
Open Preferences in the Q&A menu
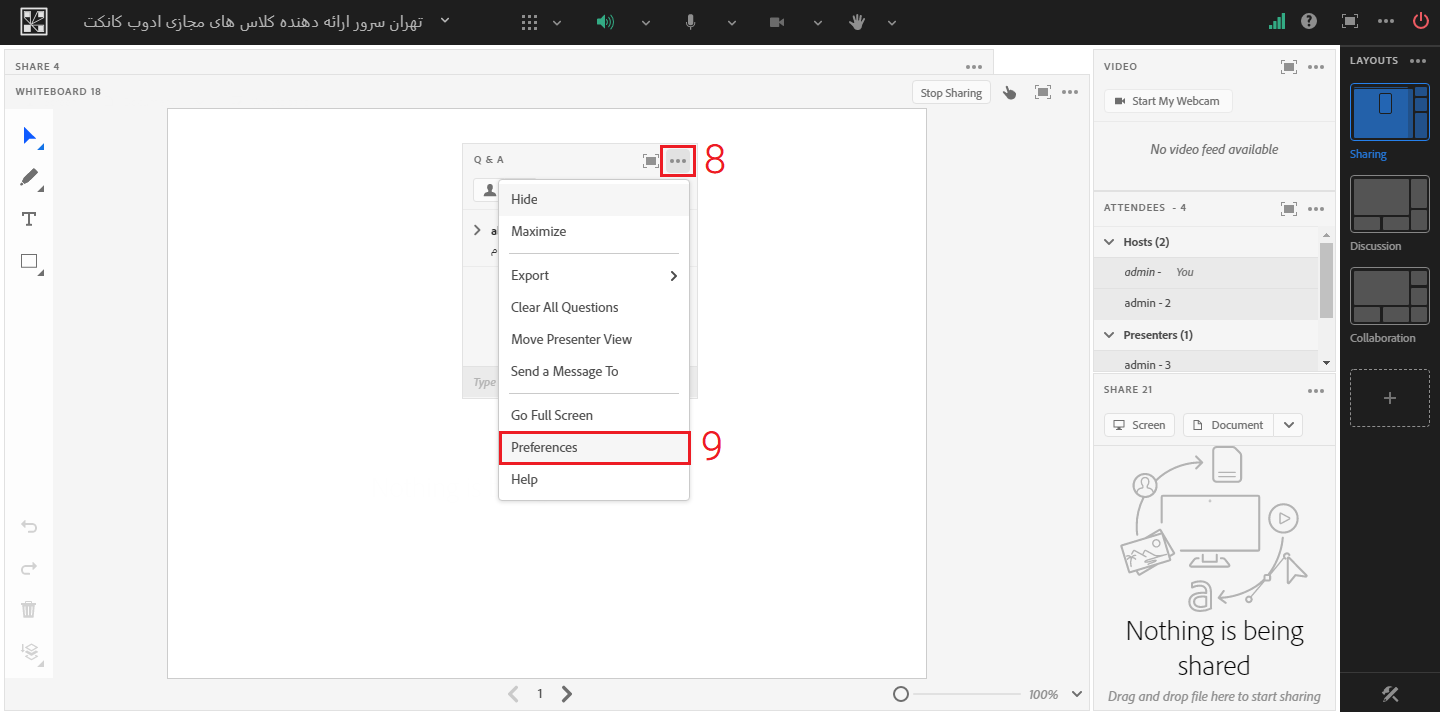tap(593, 448)
